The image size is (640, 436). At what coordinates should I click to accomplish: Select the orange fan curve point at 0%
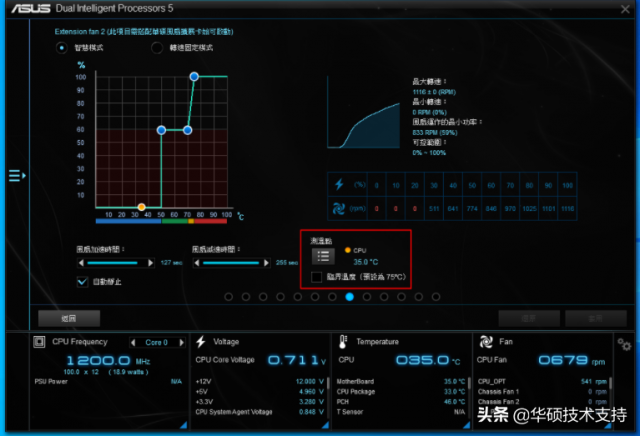(142, 207)
